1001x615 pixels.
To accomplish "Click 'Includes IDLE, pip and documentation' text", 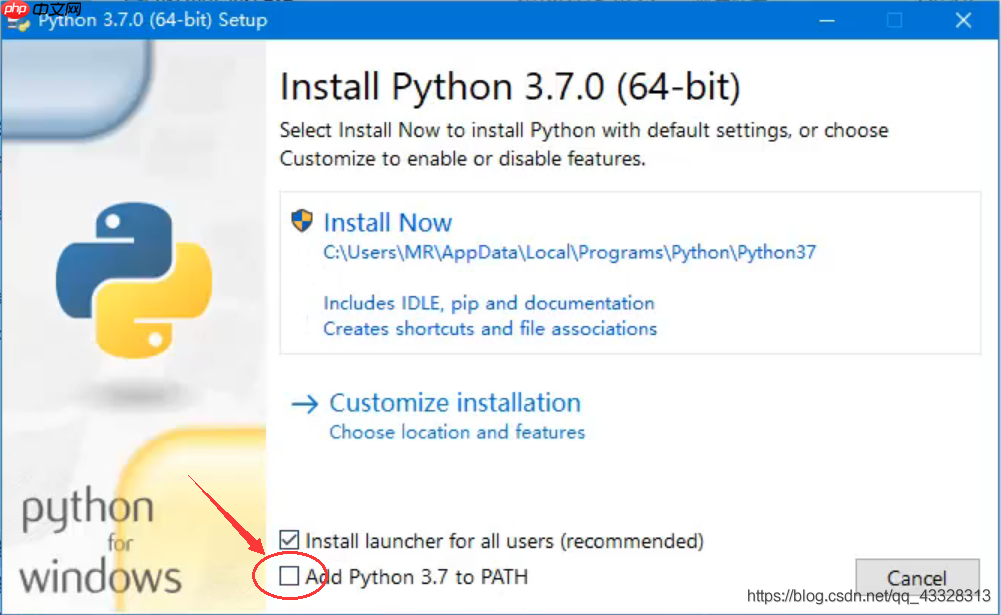I will 488,303.
